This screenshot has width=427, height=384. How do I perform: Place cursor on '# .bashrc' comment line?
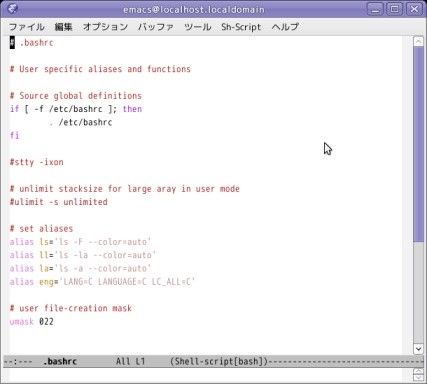32,43
